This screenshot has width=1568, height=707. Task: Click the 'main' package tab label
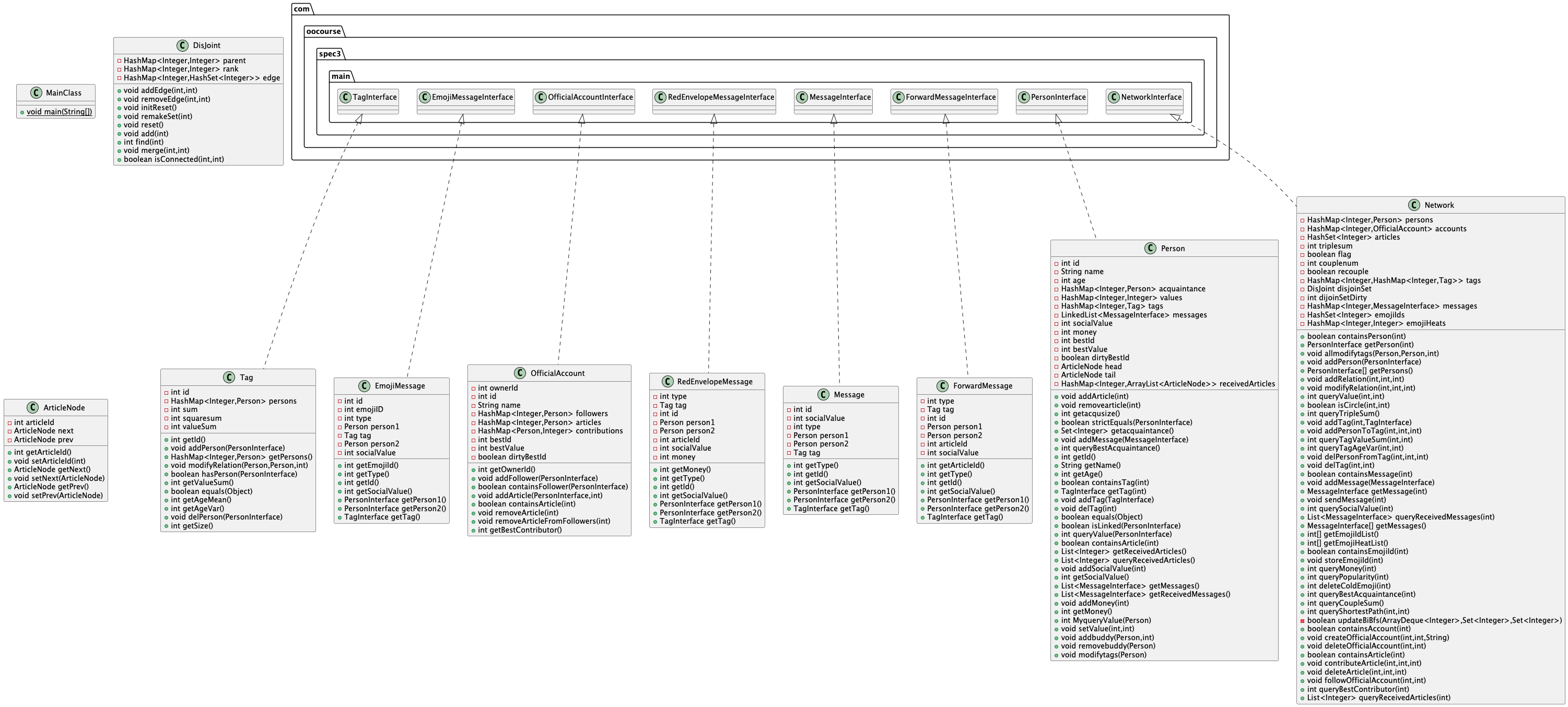click(341, 77)
